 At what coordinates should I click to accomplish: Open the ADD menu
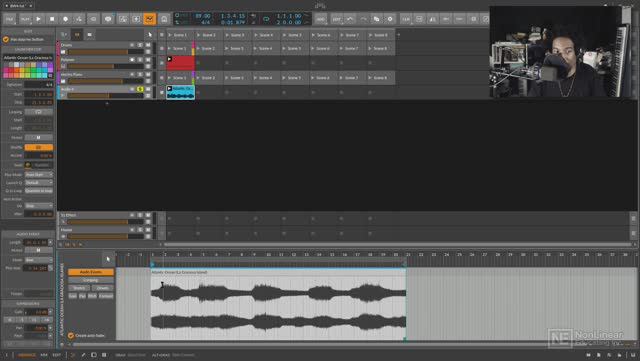point(321,19)
